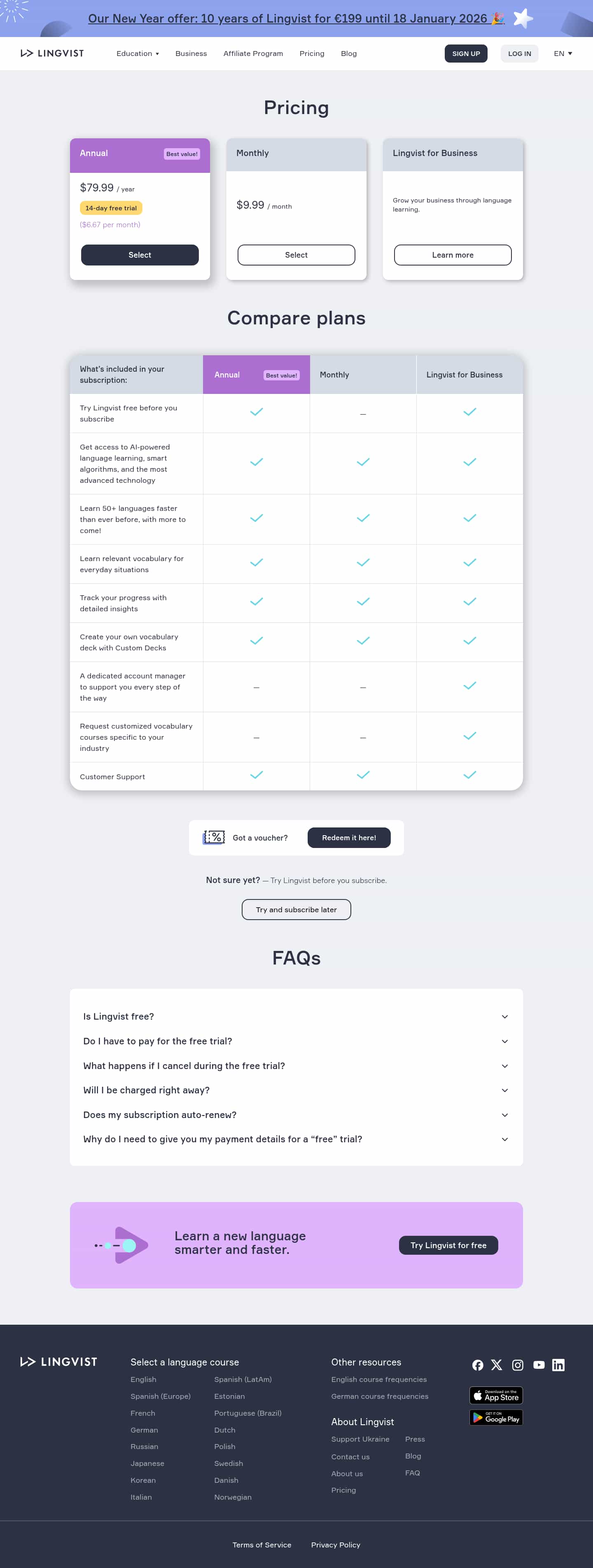Screen dimensions: 593x1568
Task: Open Lingvist Facebook page icon
Action: pos(478,1365)
